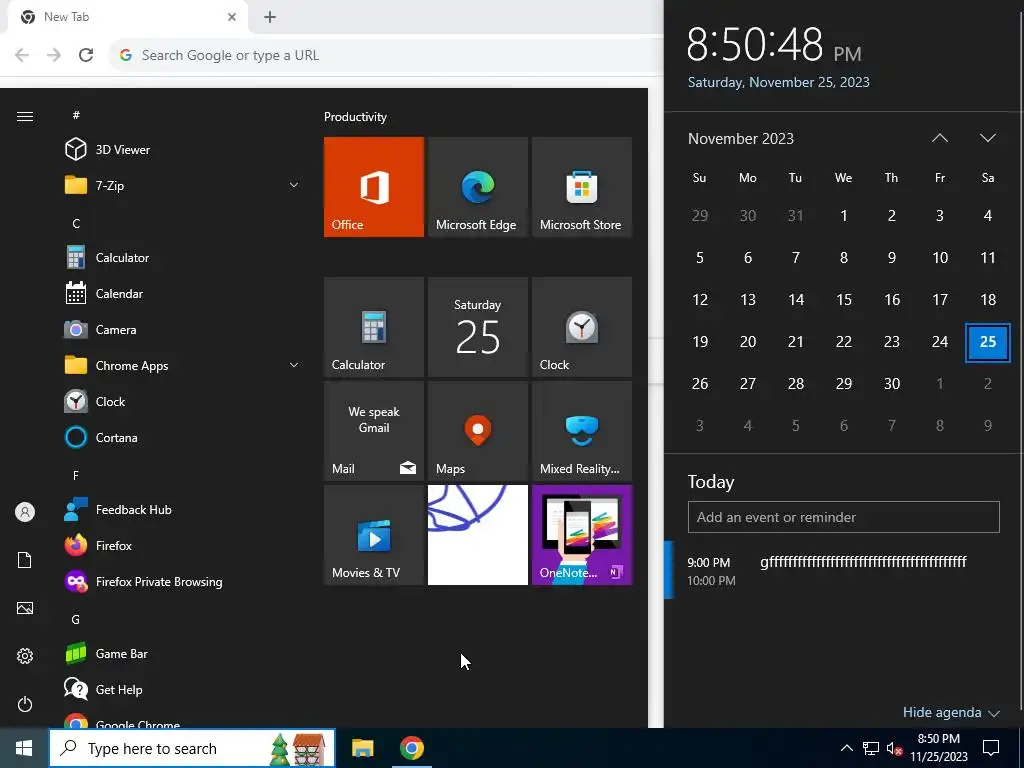
Task: Click Saturday, November 25, 2023 date link
Action: click(x=778, y=82)
